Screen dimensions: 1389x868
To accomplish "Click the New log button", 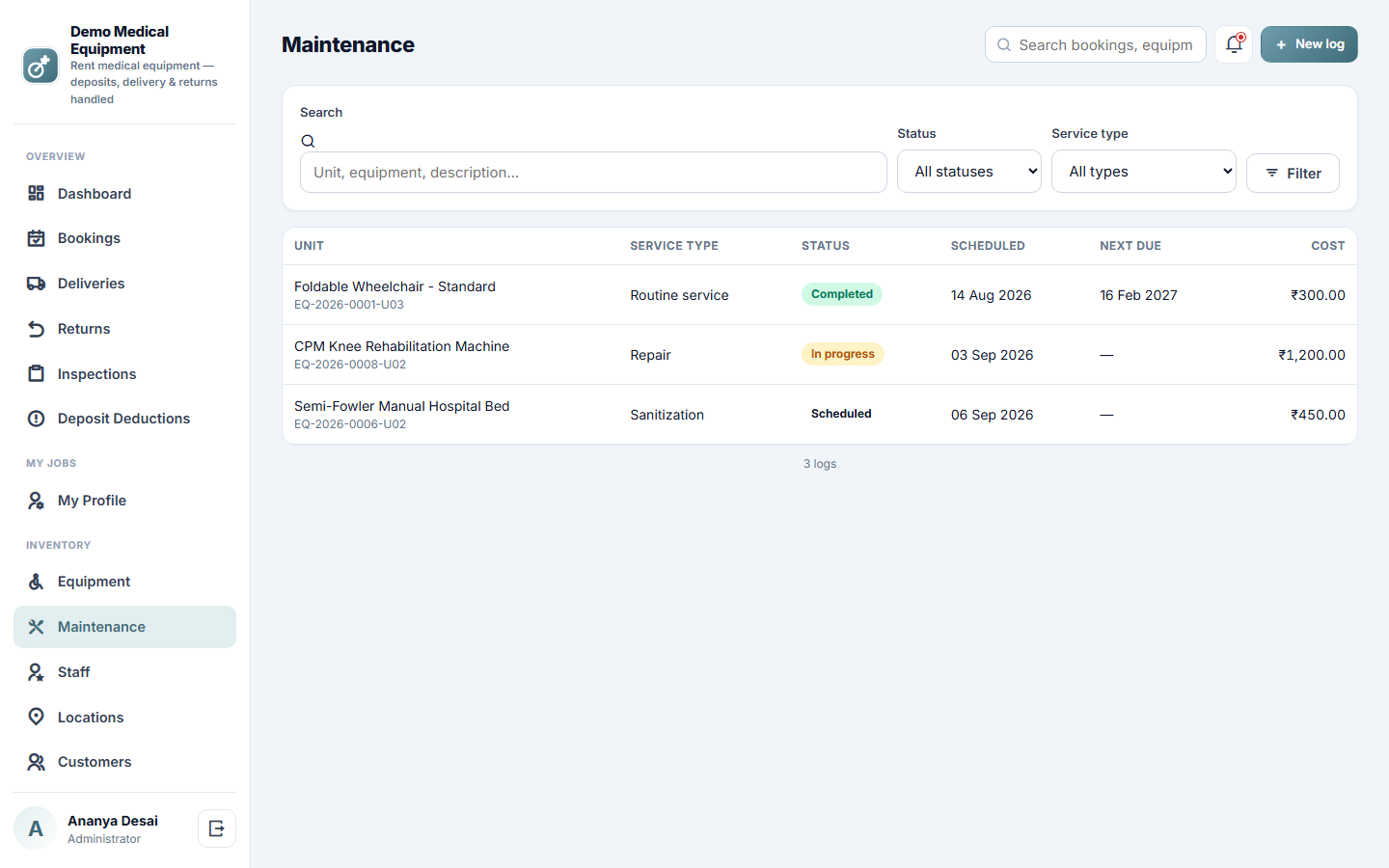I will pyautogui.click(x=1309, y=44).
